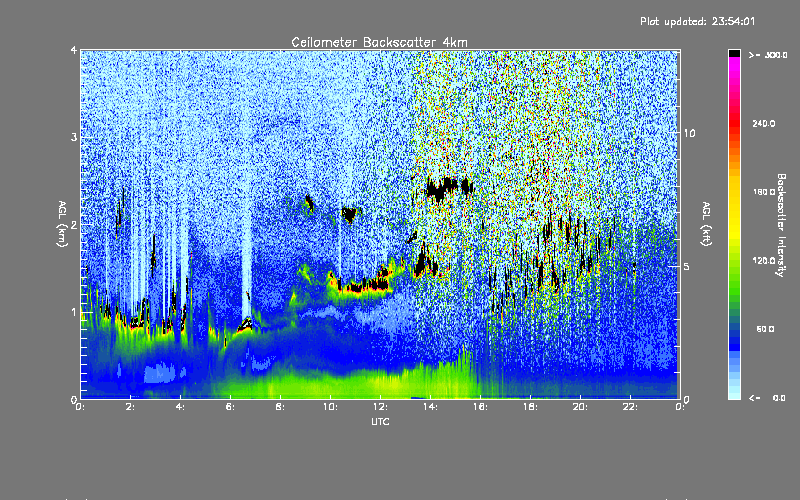Click the "240.0" colorbar label
Viewport: 800px width, 500px height.
click(x=764, y=123)
